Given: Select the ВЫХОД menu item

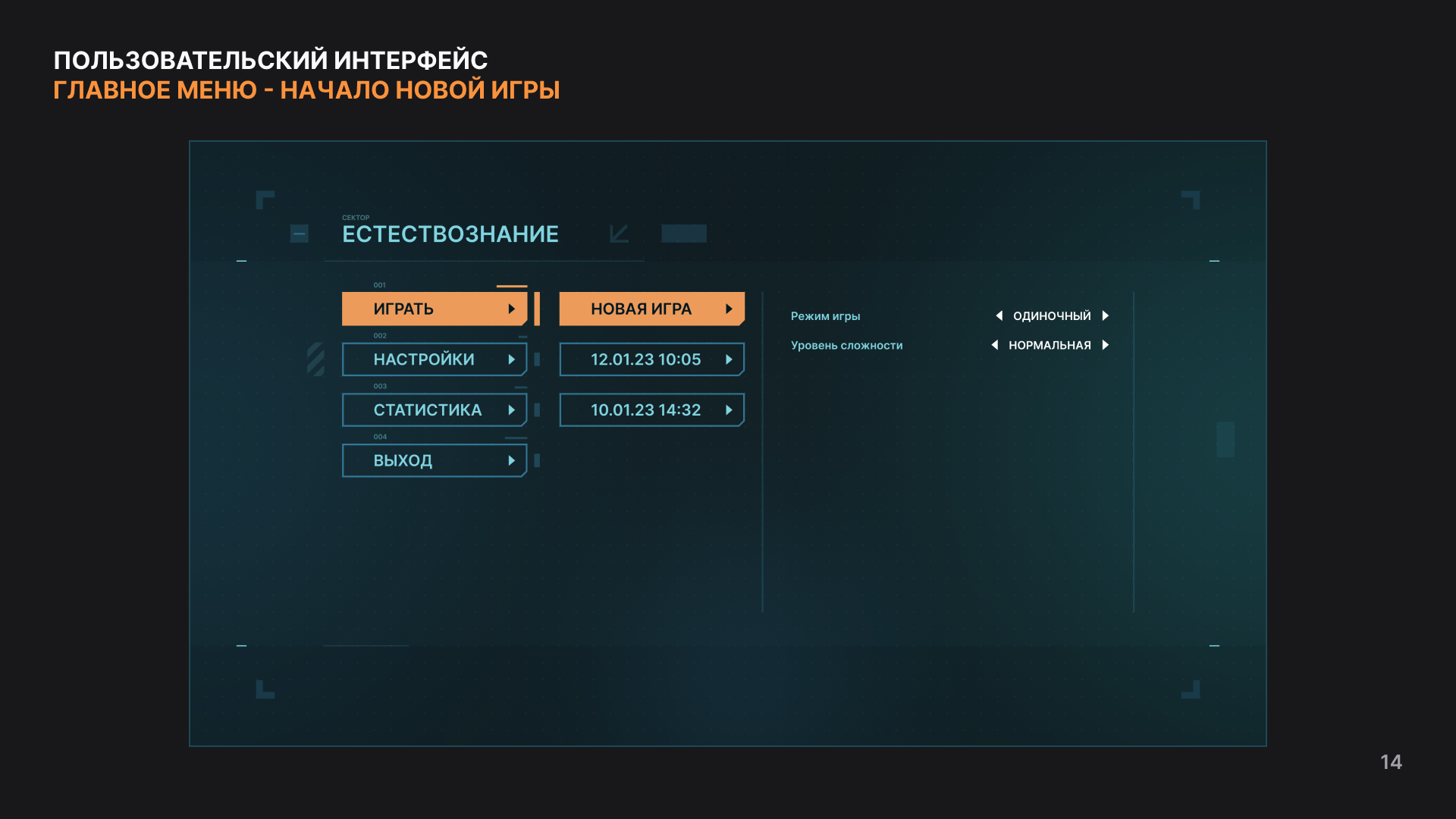Looking at the screenshot, I should [x=403, y=461].
